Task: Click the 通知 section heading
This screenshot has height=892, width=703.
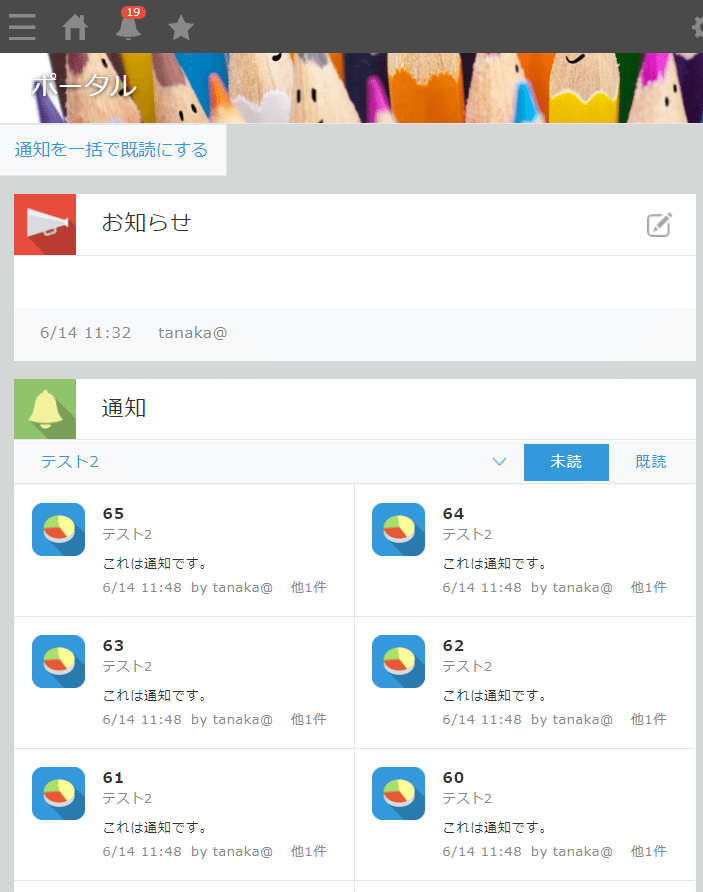Action: (x=124, y=408)
